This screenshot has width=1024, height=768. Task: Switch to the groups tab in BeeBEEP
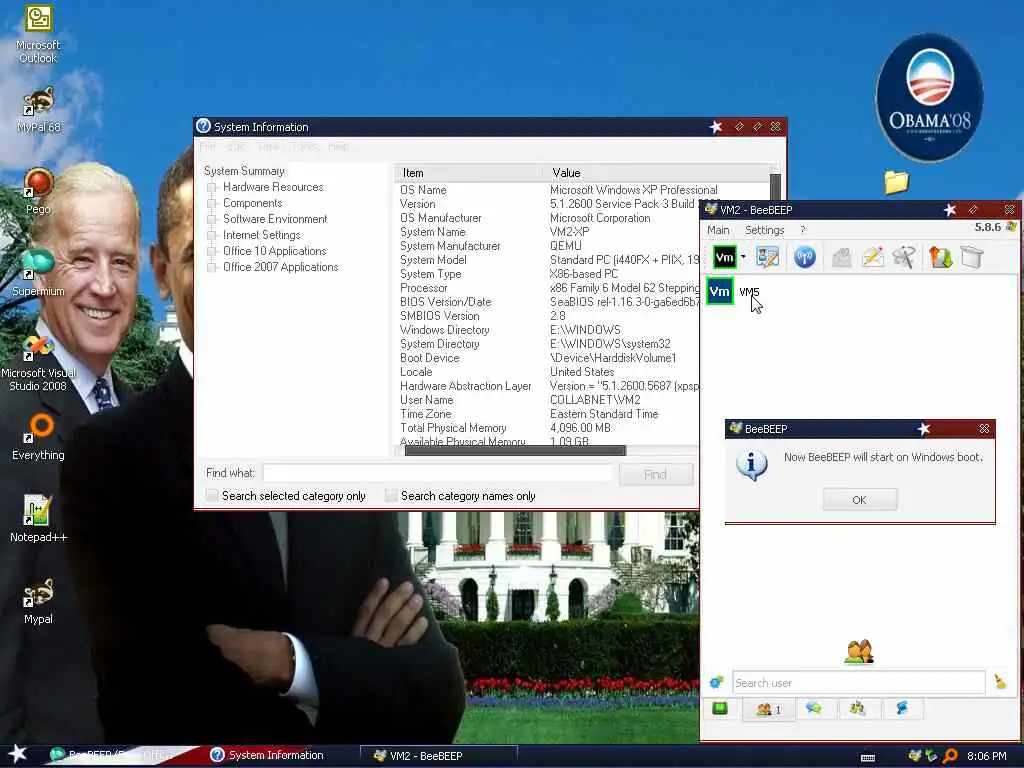[x=857, y=709]
